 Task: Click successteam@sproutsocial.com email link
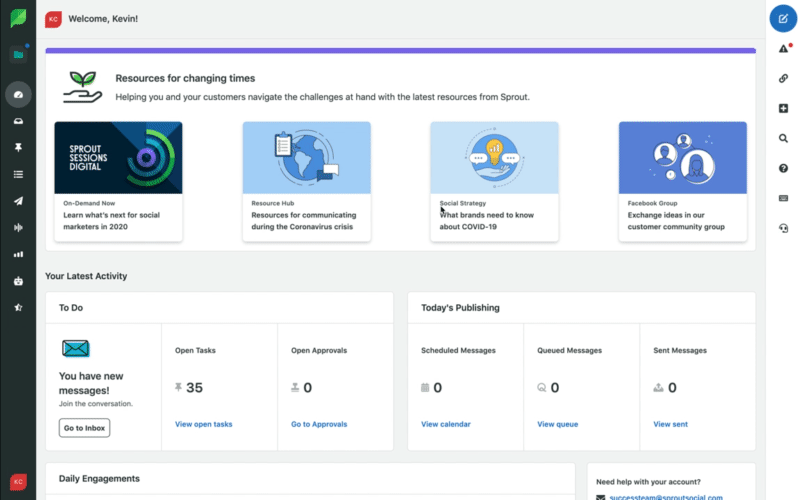666,497
